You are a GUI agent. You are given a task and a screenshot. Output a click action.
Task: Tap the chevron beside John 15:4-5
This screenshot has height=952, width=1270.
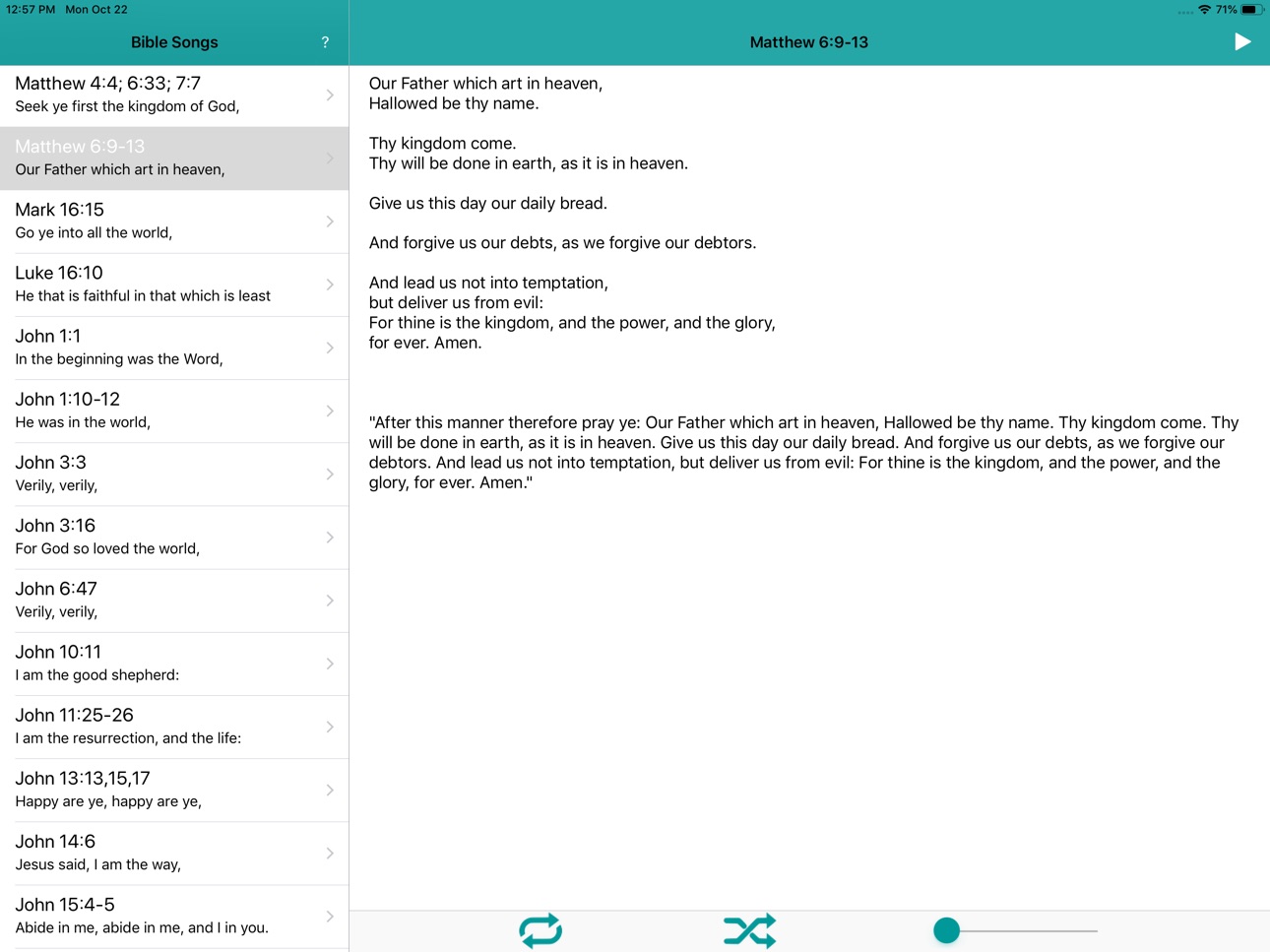click(330, 917)
